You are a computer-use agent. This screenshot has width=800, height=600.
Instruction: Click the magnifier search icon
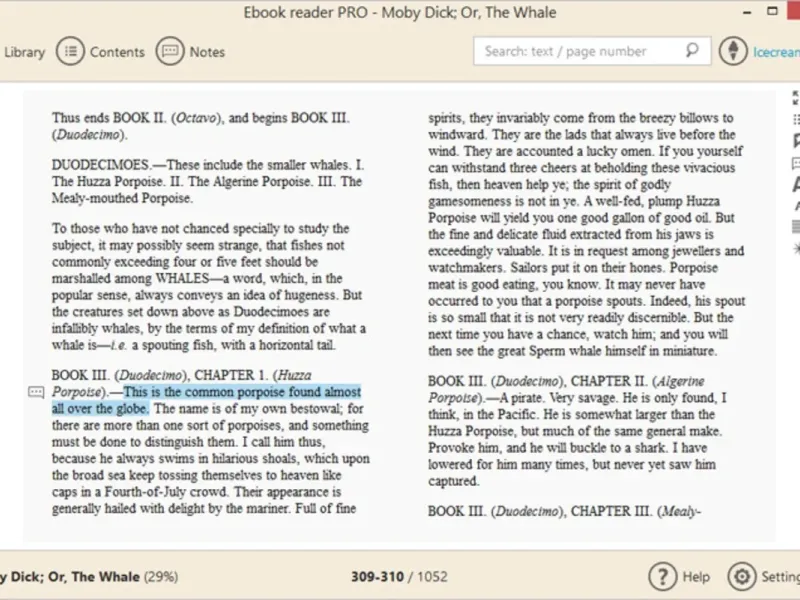pyautogui.click(x=692, y=51)
